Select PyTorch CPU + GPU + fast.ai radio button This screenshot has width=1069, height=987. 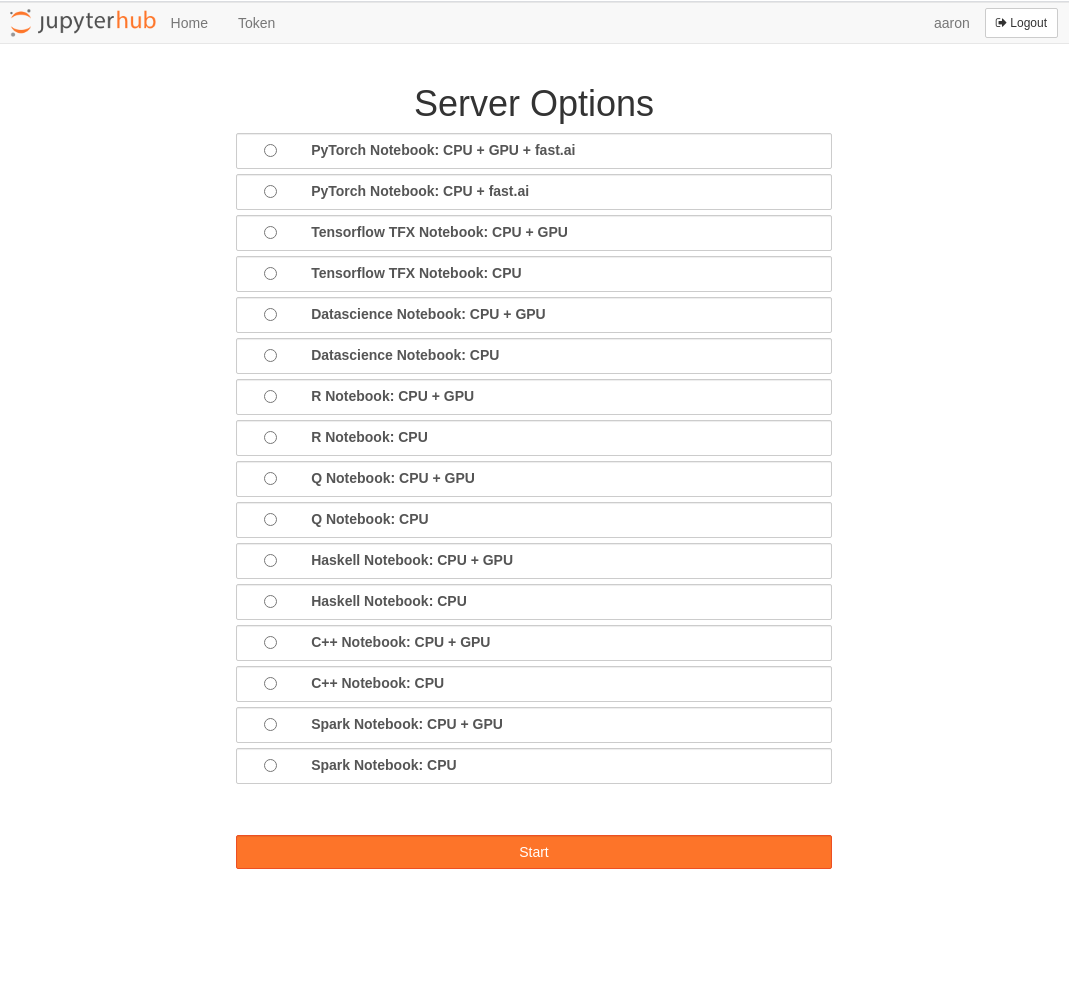[x=270, y=151]
